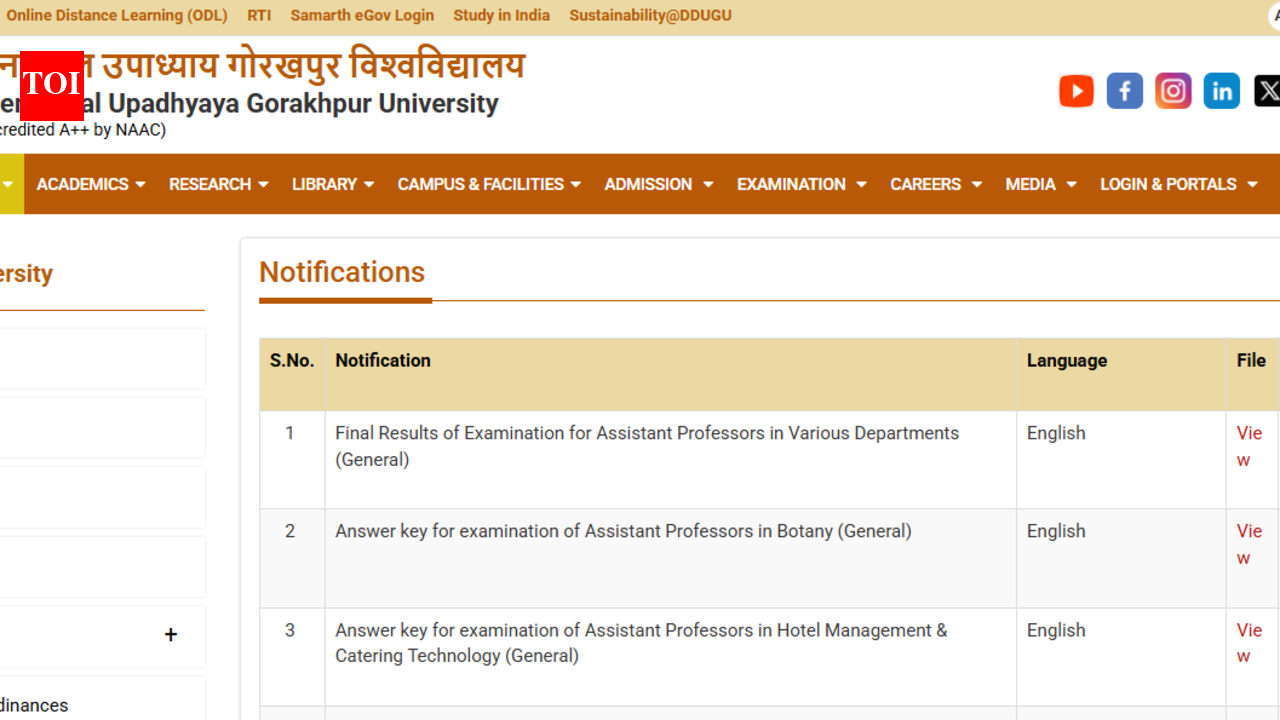The width and height of the screenshot is (1280, 720).
Task: Open Samarth eGov Login link
Action: (362, 15)
